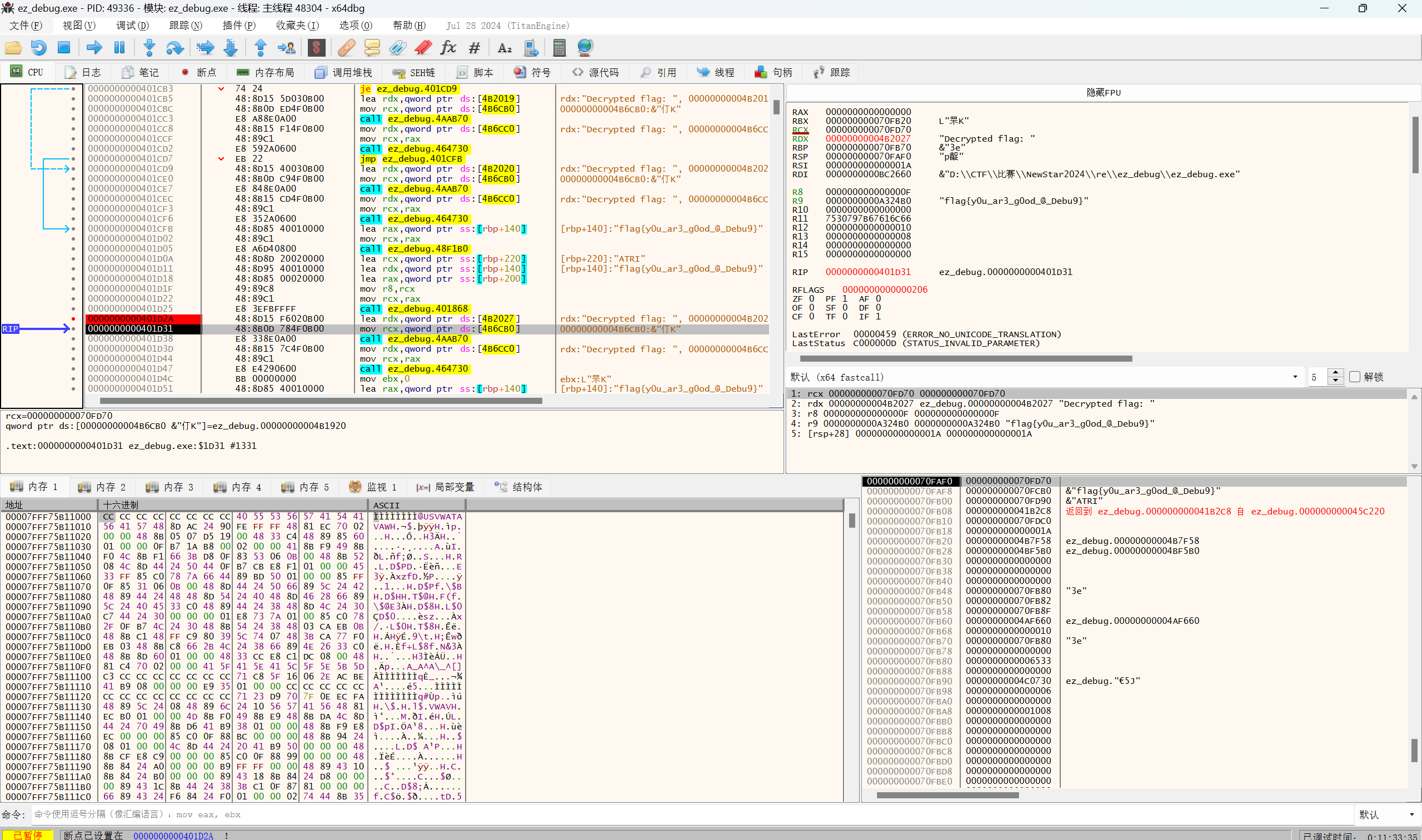Select the RAX register value

coord(868,112)
